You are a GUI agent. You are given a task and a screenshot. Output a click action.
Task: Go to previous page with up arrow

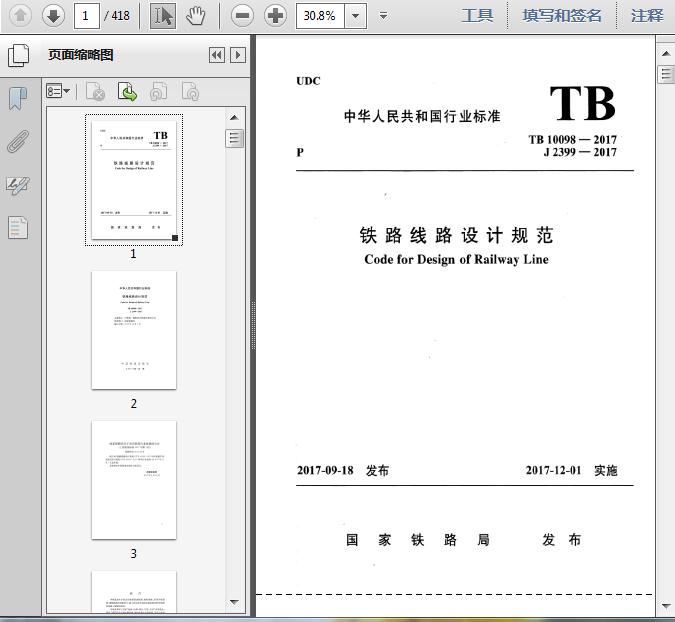coord(20,16)
